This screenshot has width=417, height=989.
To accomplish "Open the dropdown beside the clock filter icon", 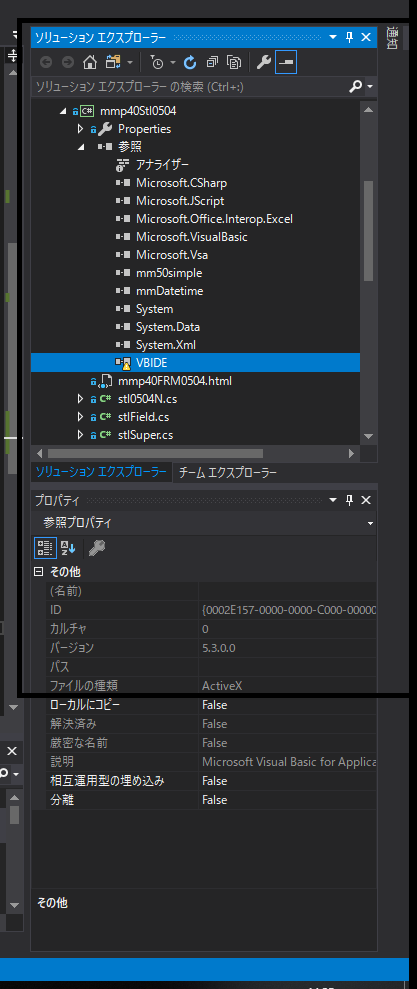I will point(172,62).
